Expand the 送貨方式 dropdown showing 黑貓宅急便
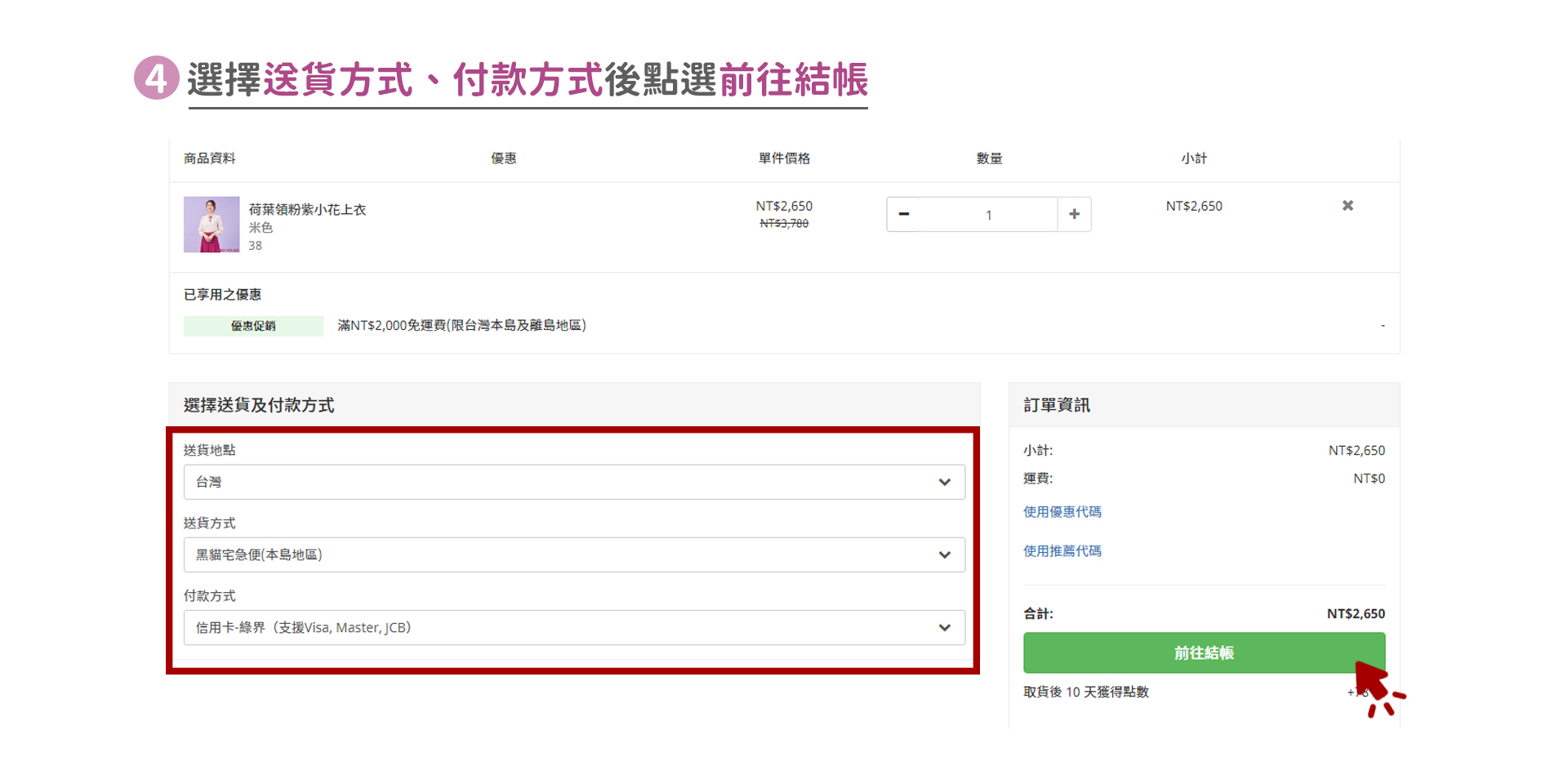Viewport: 1568px width, 766px height. (573, 554)
